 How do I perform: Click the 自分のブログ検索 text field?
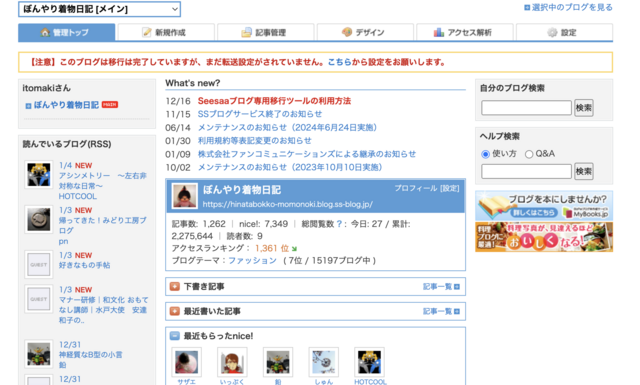[x=526, y=108]
